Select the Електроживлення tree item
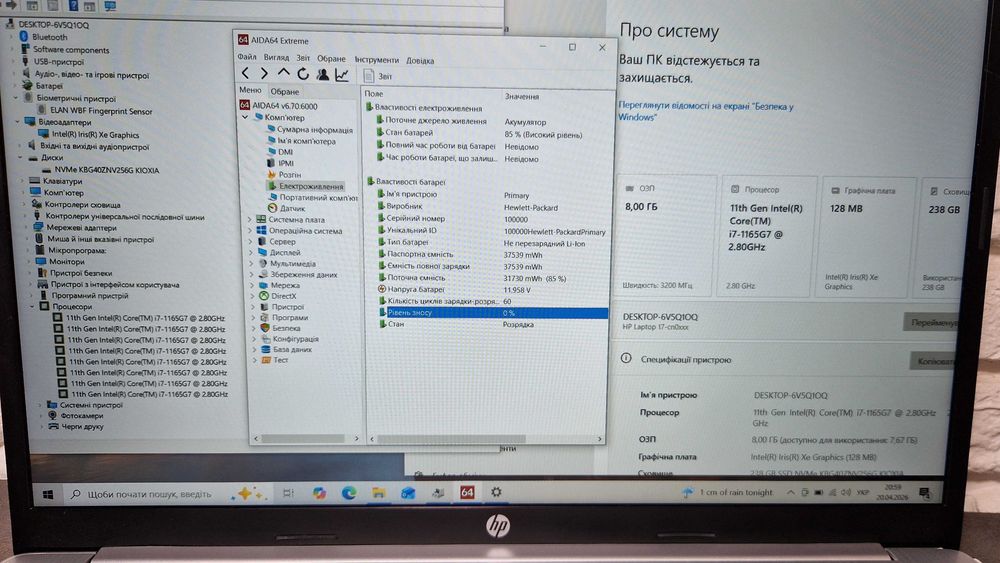1000x563 pixels. [305, 186]
